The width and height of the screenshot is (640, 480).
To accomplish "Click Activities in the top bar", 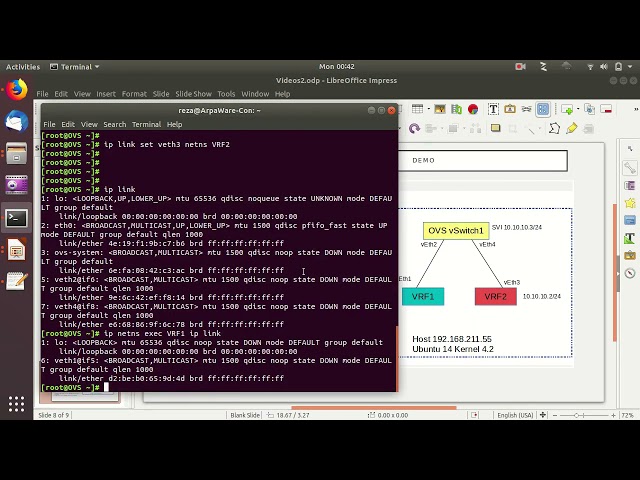I will point(23,67).
